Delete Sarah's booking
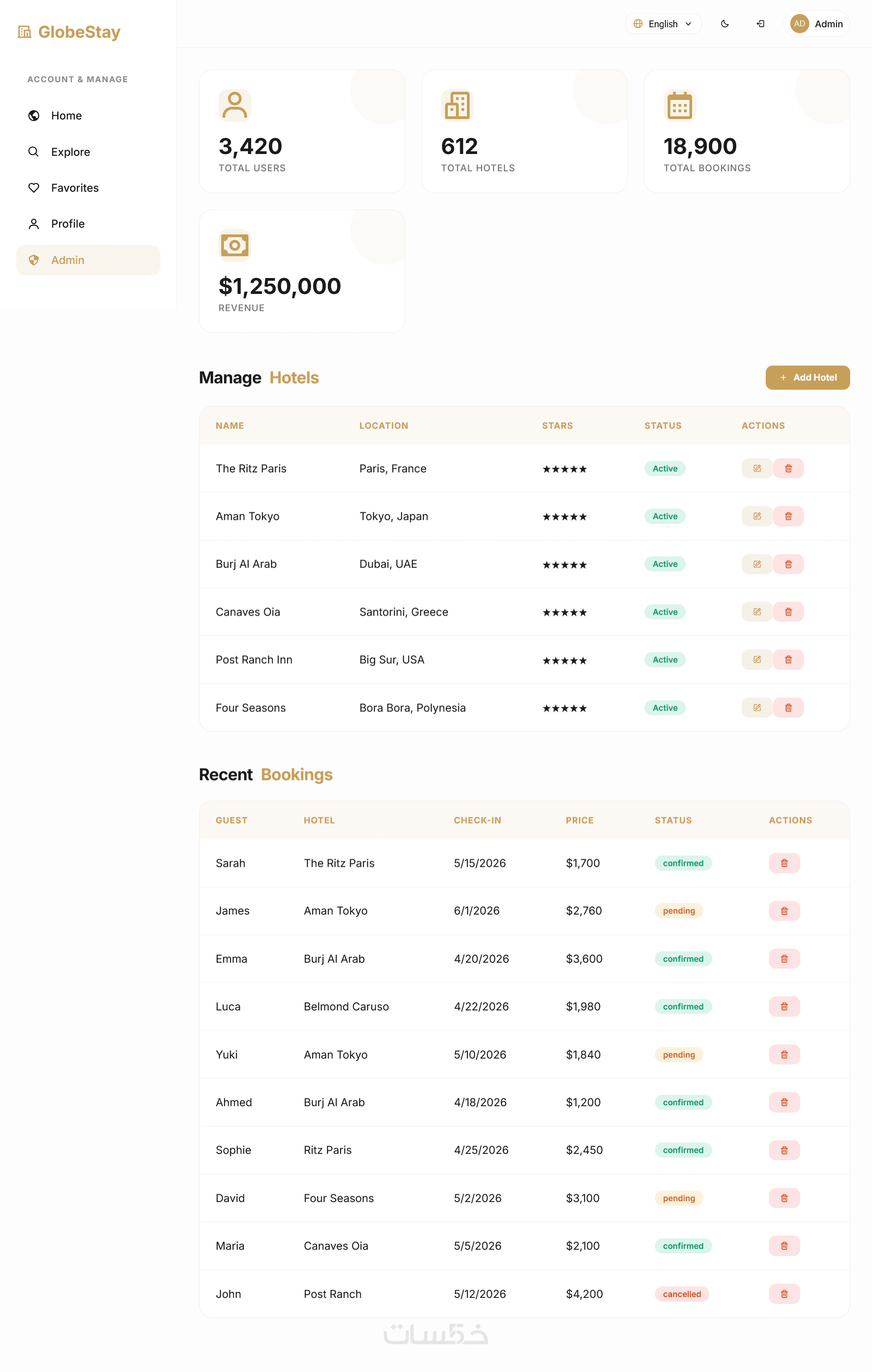872x1372 pixels. pyautogui.click(x=784, y=863)
